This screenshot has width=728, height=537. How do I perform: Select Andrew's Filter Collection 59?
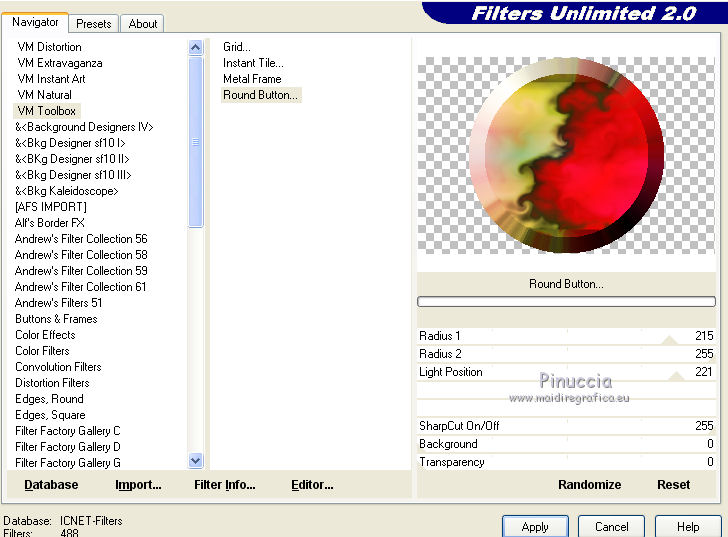point(81,271)
